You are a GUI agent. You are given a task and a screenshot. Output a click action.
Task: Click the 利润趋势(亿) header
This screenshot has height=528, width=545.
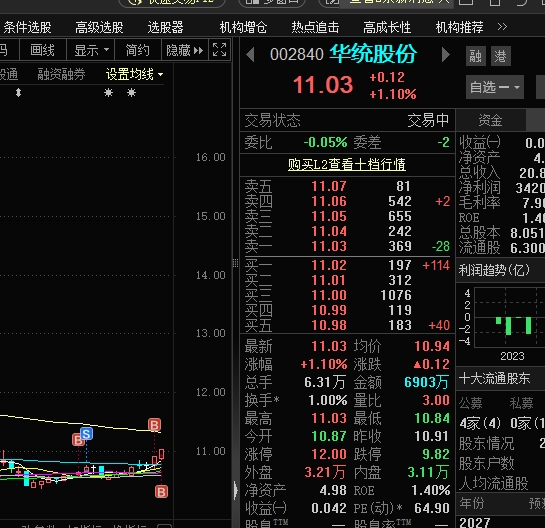[x=494, y=270]
